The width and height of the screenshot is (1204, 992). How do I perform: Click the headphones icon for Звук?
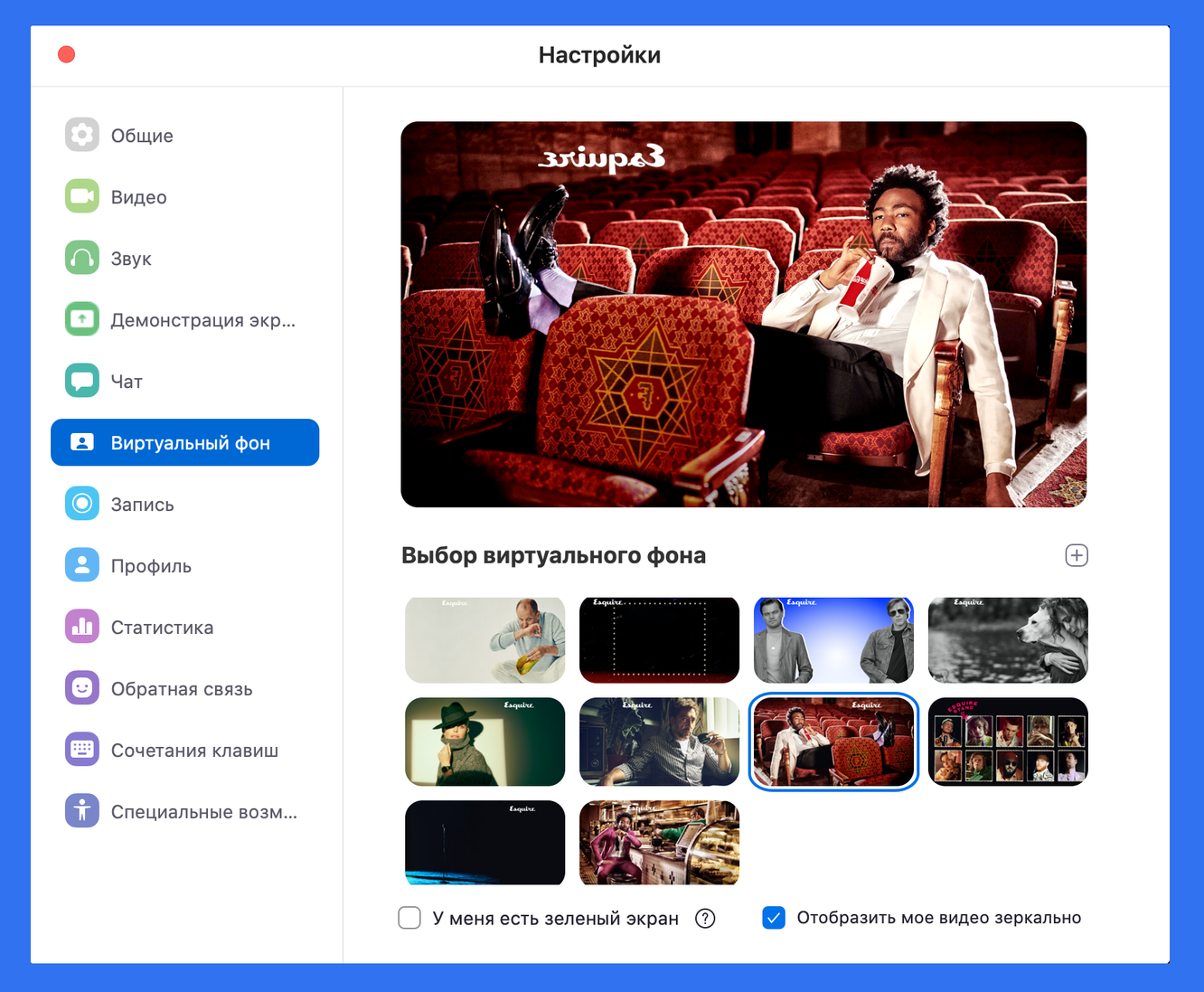[x=82, y=258]
